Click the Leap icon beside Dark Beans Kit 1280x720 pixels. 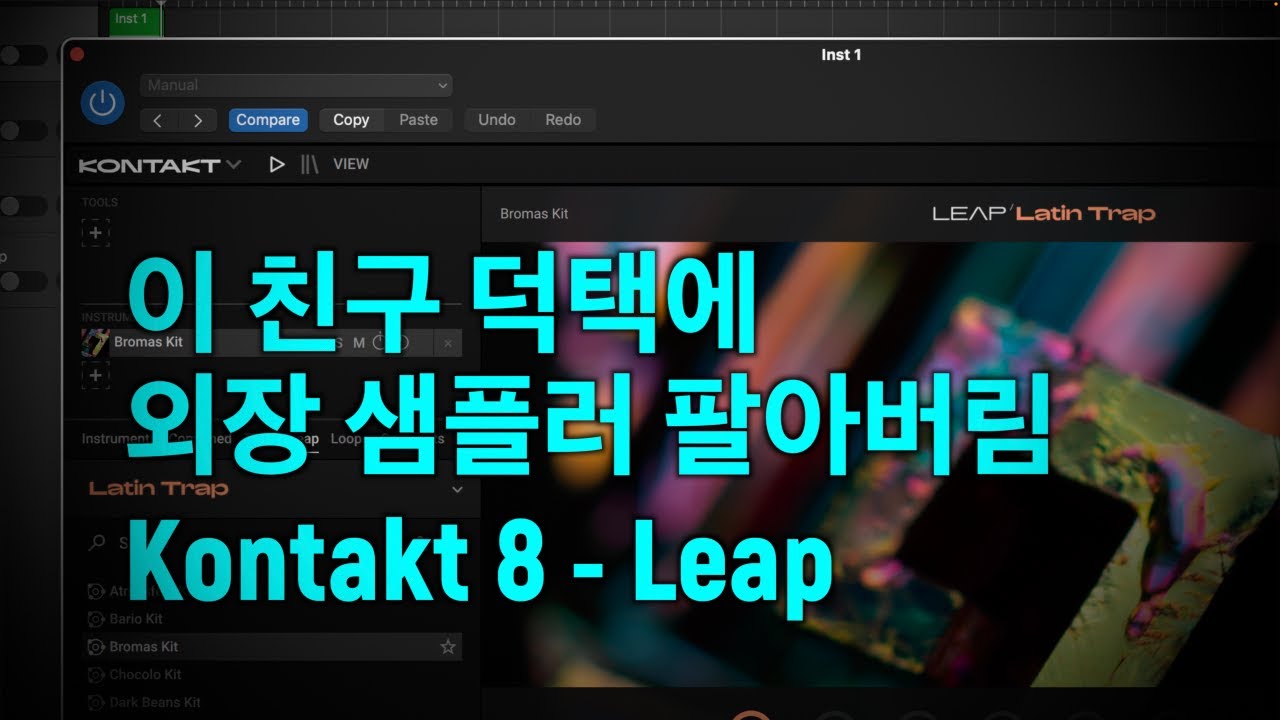coord(96,703)
